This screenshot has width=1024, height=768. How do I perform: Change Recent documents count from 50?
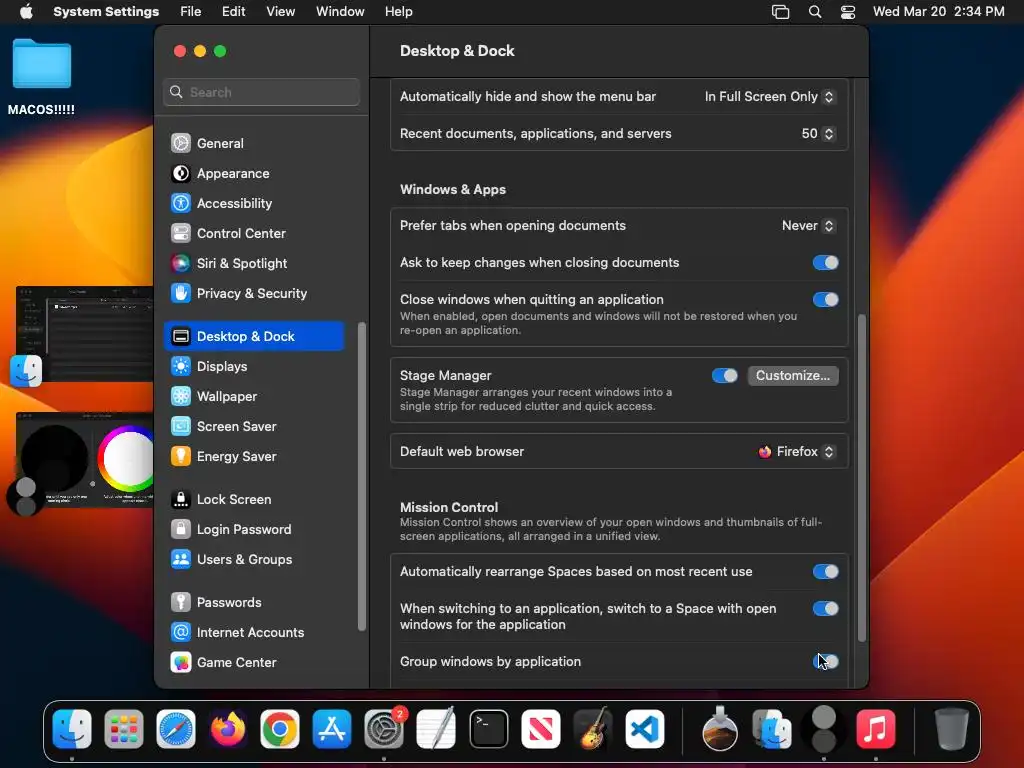[x=818, y=134]
